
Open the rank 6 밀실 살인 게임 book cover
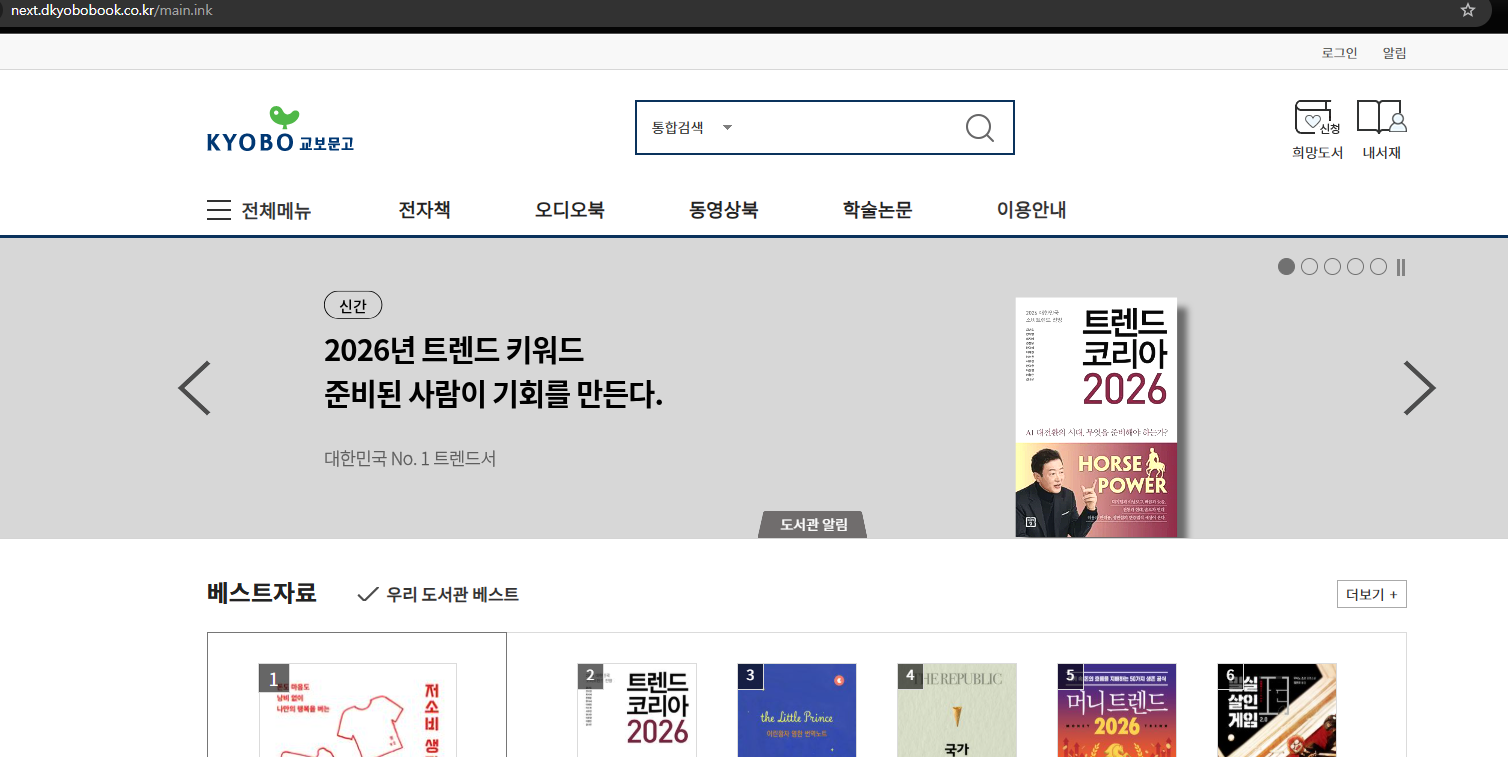[1277, 710]
